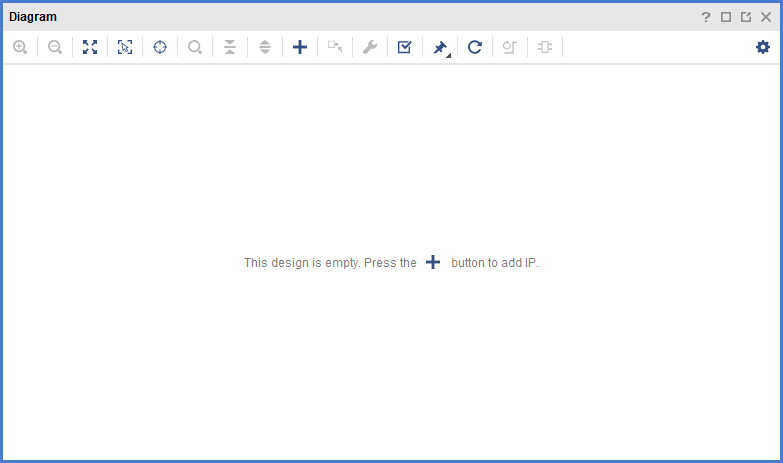Click the Auto Fit Selection crosshair icon
This screenshot has height=463, width=783.
click(x=160, y=47)
